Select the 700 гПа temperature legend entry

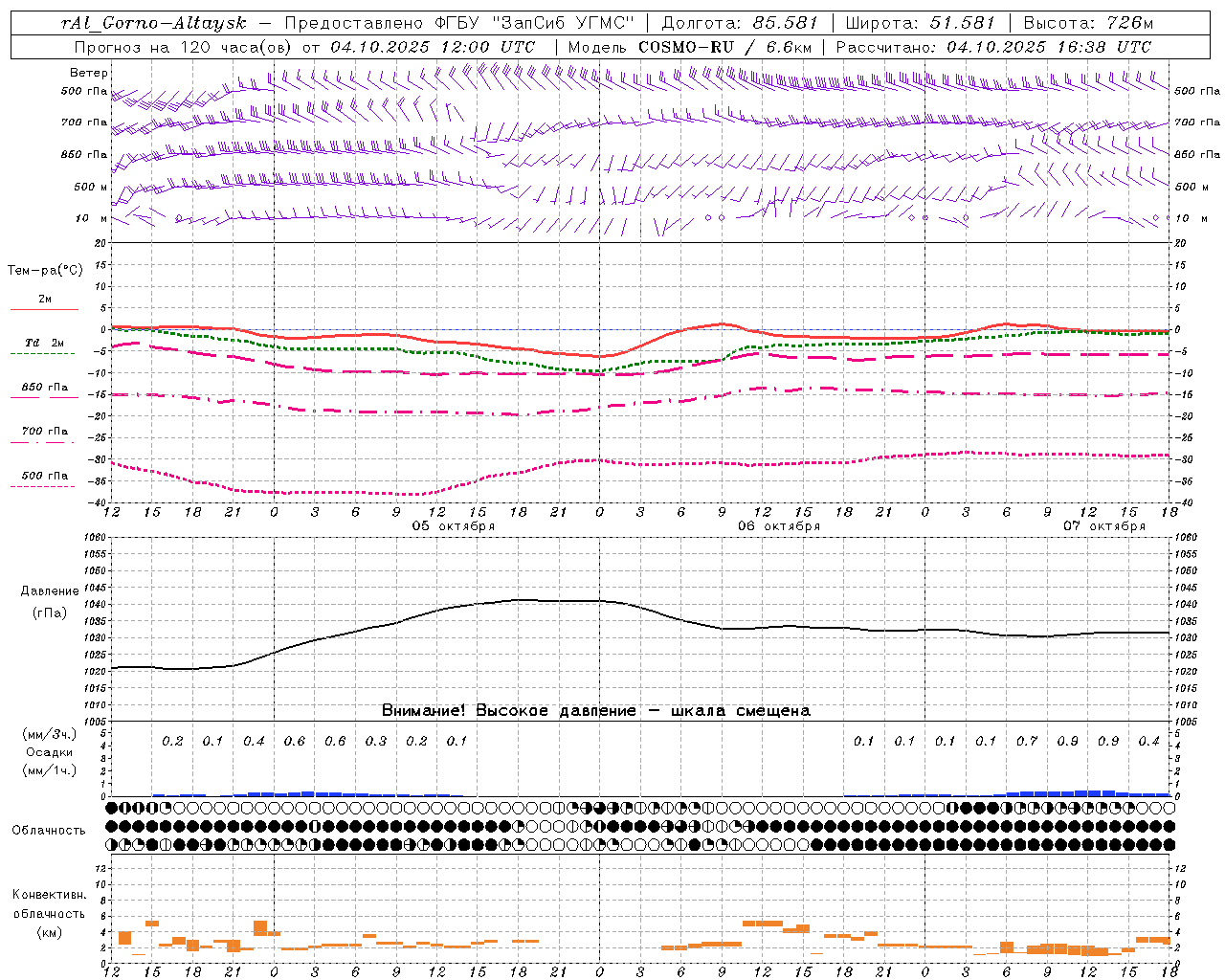[x=44, y=432]
